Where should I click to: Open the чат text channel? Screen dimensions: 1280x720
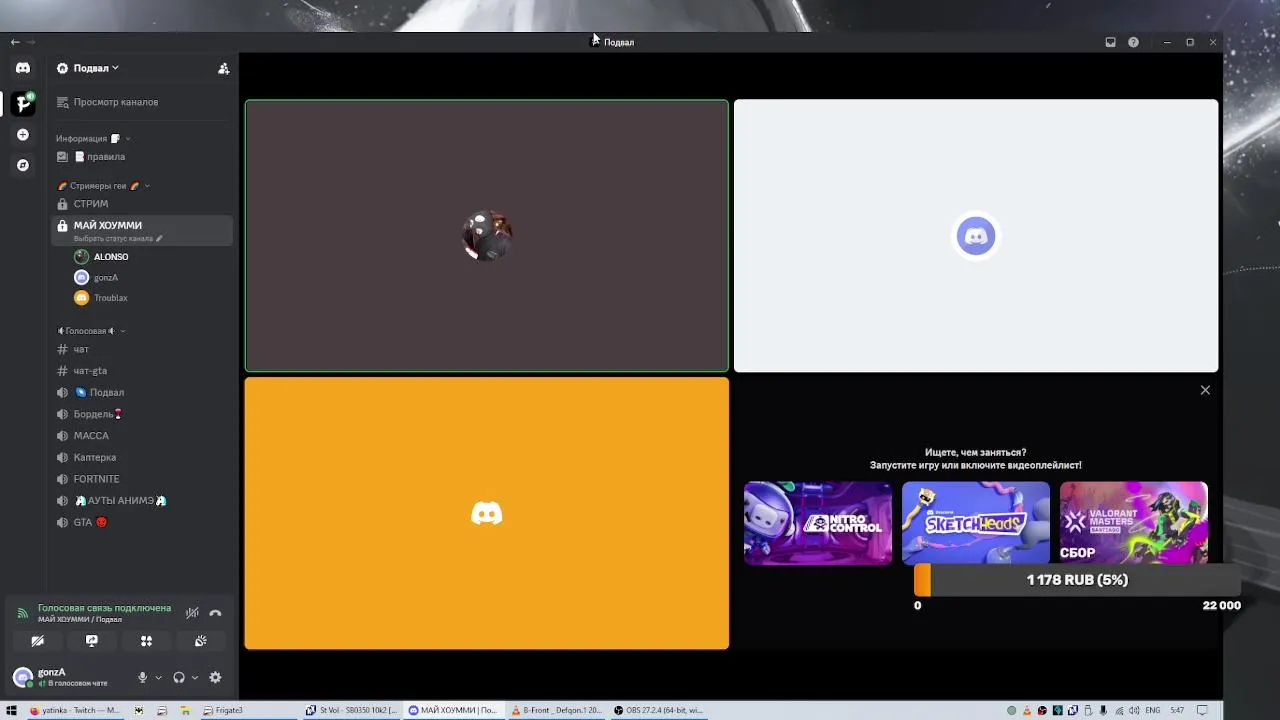[140, 349]
